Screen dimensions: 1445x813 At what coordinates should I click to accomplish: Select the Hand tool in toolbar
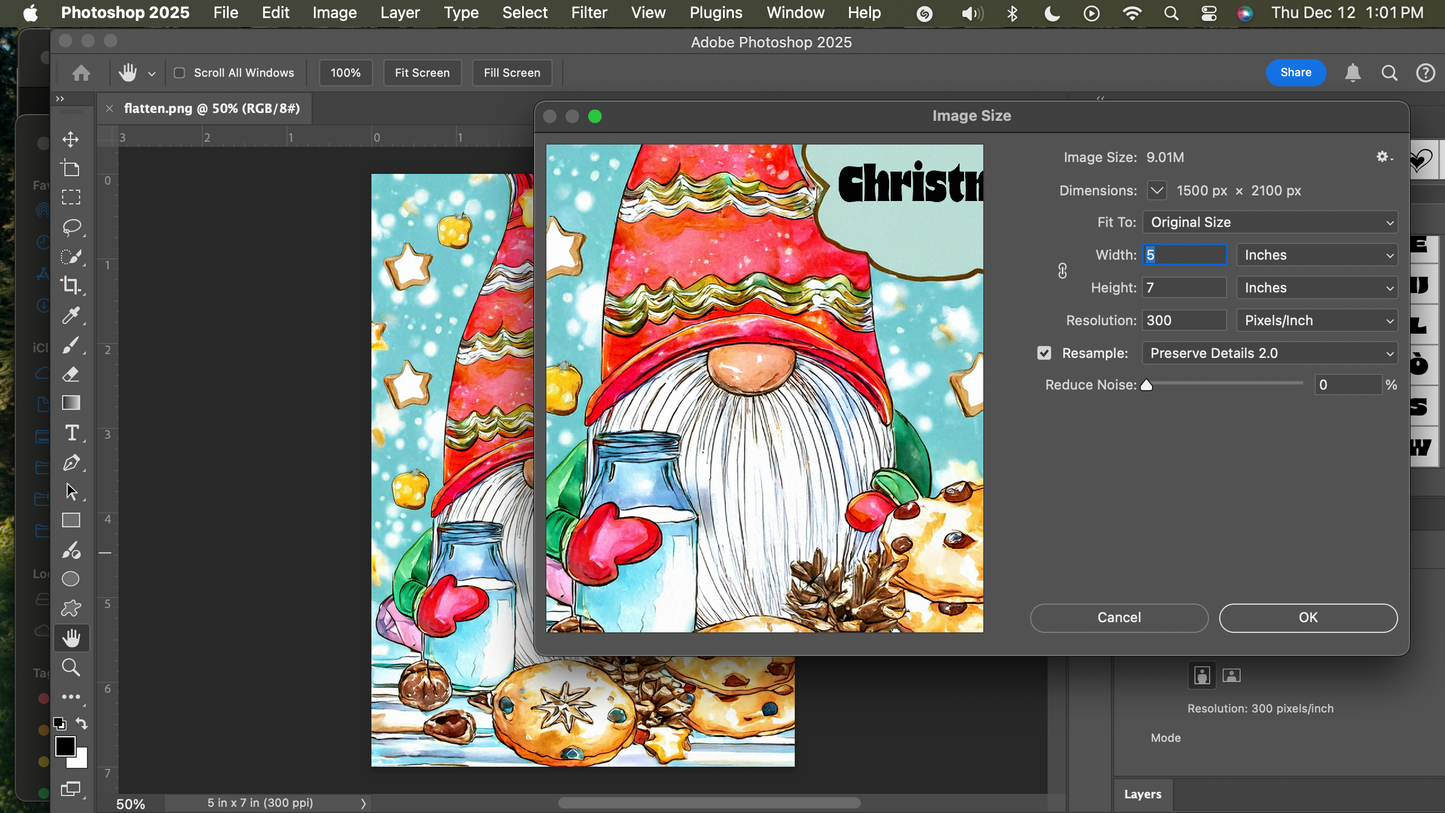click(71, 638)
